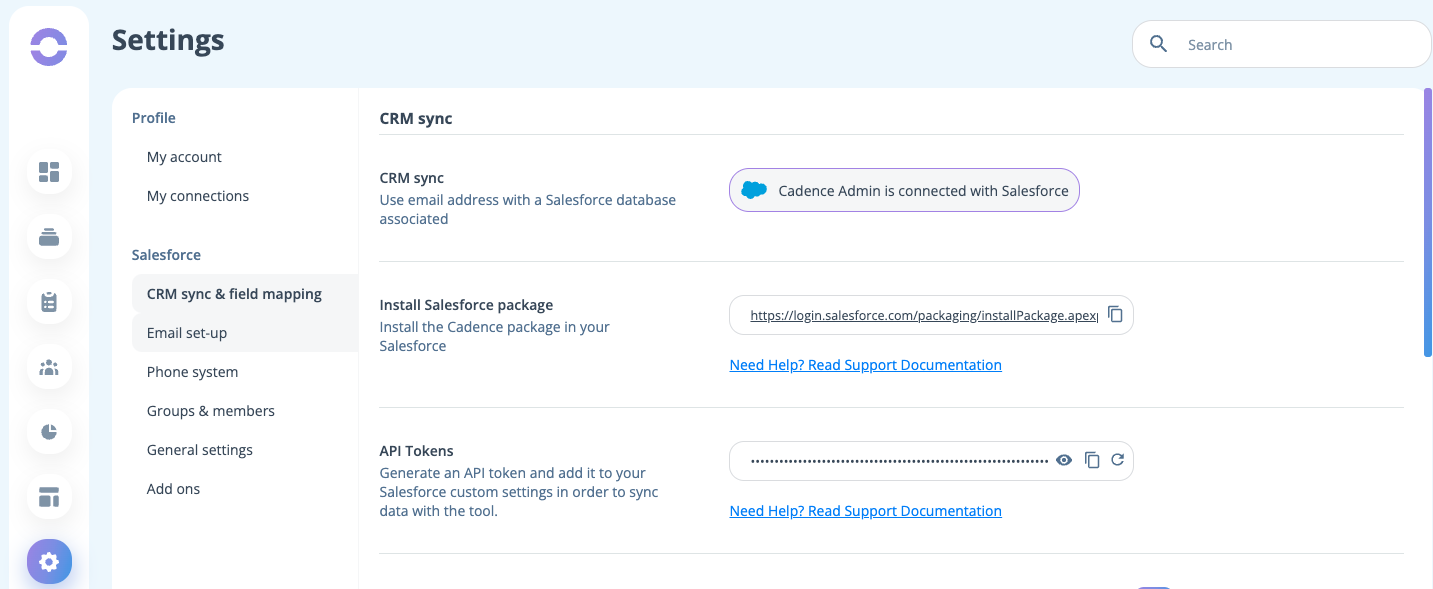1433x589 pixels.
Task: Open the dashboard grid icon in sidebar
Action: click(x=49, y=172)
